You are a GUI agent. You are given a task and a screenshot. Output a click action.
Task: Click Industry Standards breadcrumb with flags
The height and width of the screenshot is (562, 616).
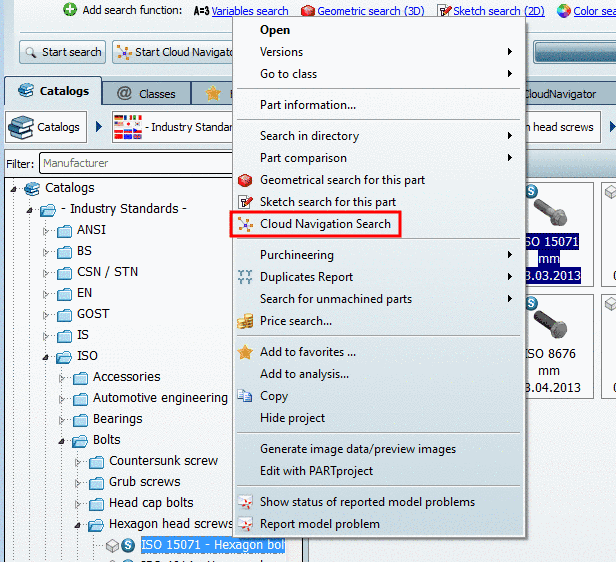[x=172, y=127]
